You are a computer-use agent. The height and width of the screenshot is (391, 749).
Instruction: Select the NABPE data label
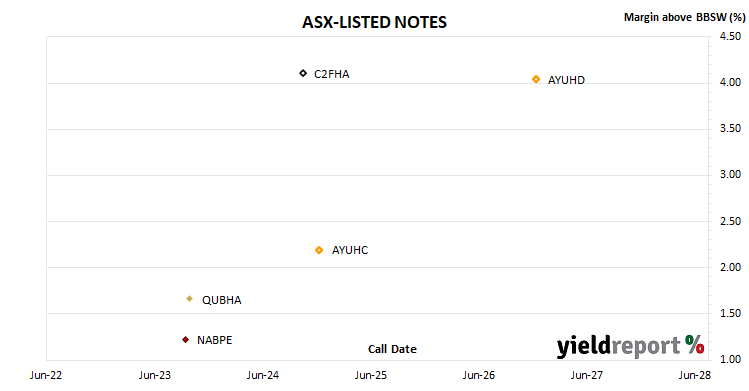tap(214, 340)
